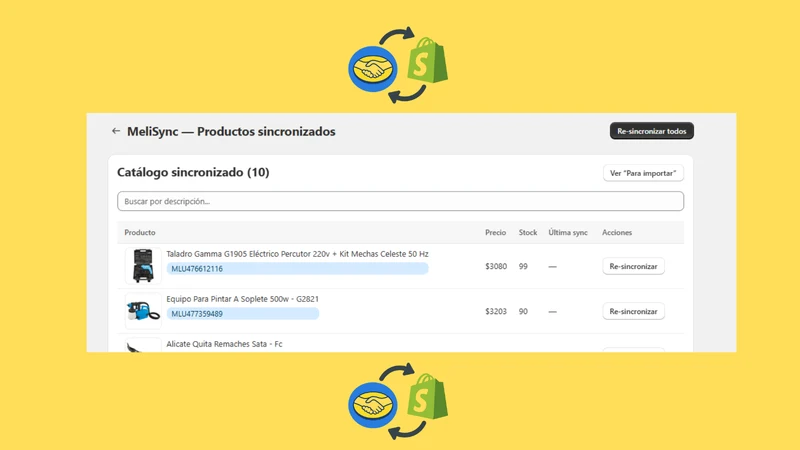Image resolution: width=800 pixels, height=450 pixels.
Task: Click the Taladro Gamma G1905 product title
Action: [x=297, y=254]
